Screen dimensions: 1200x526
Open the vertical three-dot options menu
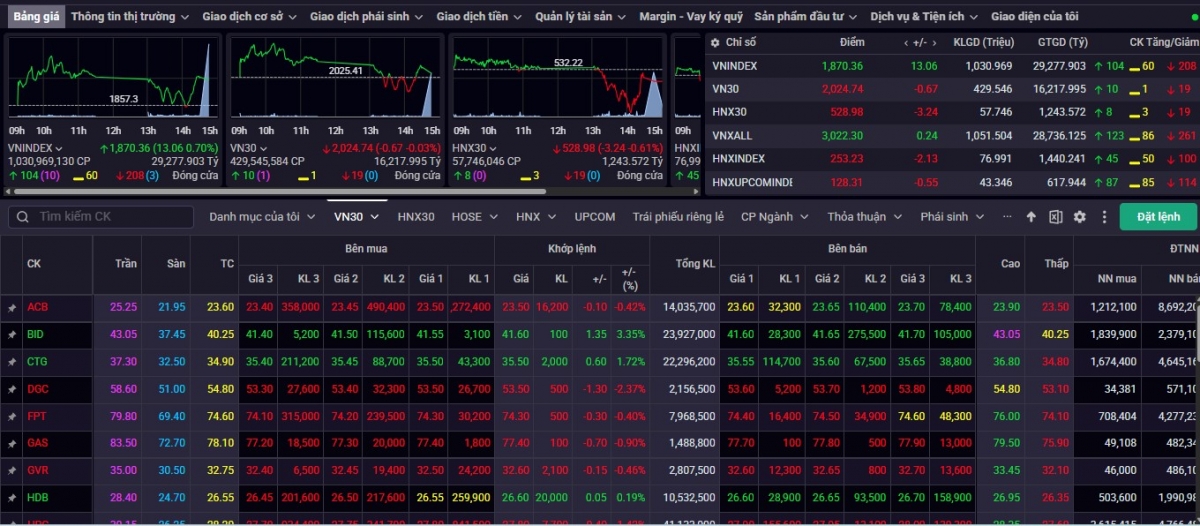click(1104, 217)
